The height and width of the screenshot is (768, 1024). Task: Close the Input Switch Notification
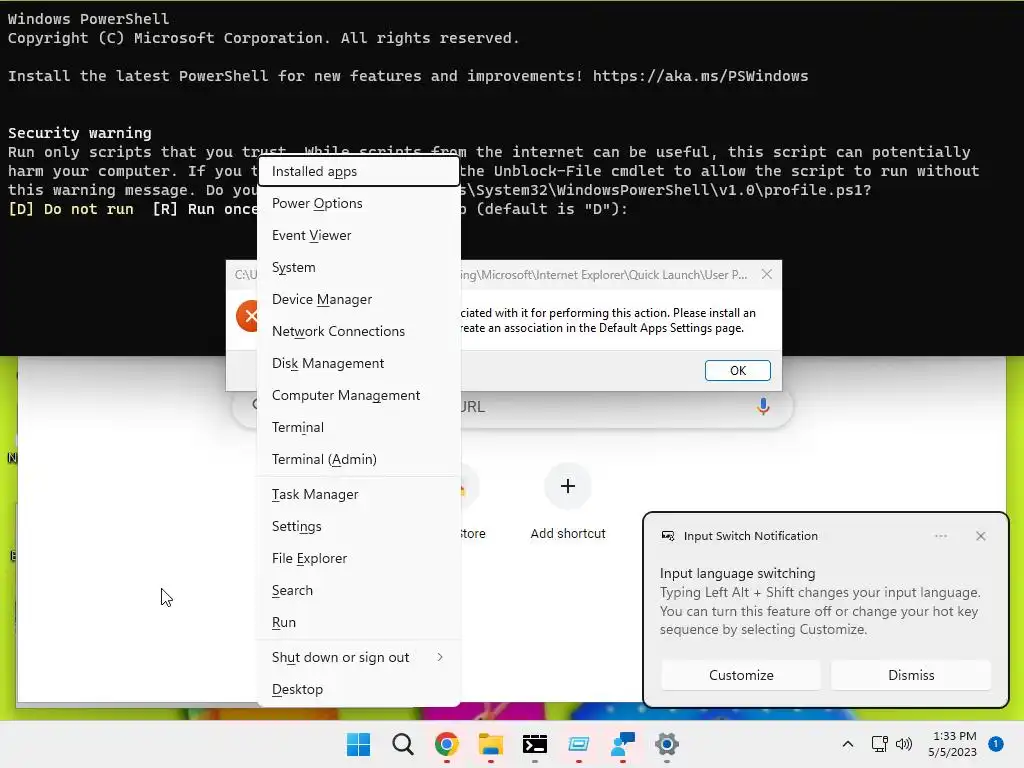pyautogui.click(x=980, y=536)
